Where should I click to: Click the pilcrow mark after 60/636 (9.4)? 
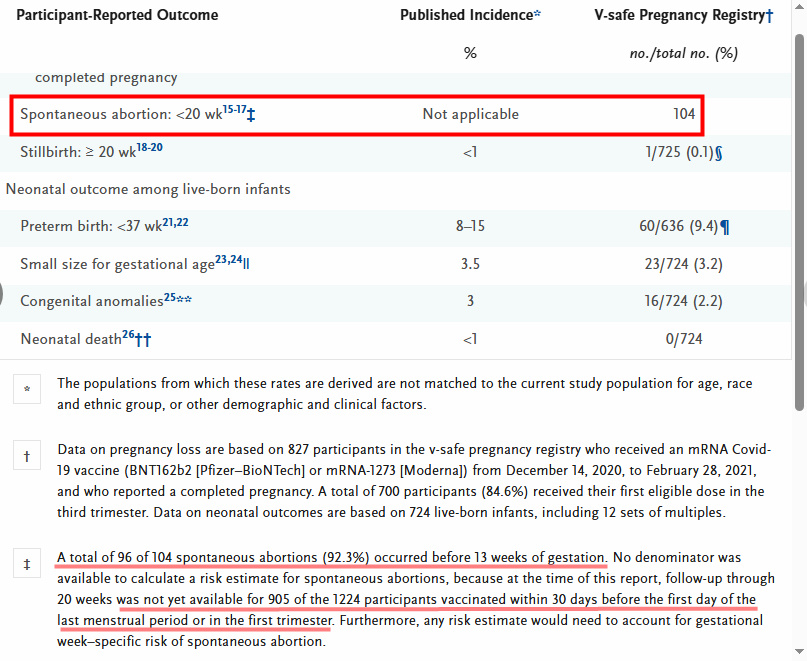(725, 227)
